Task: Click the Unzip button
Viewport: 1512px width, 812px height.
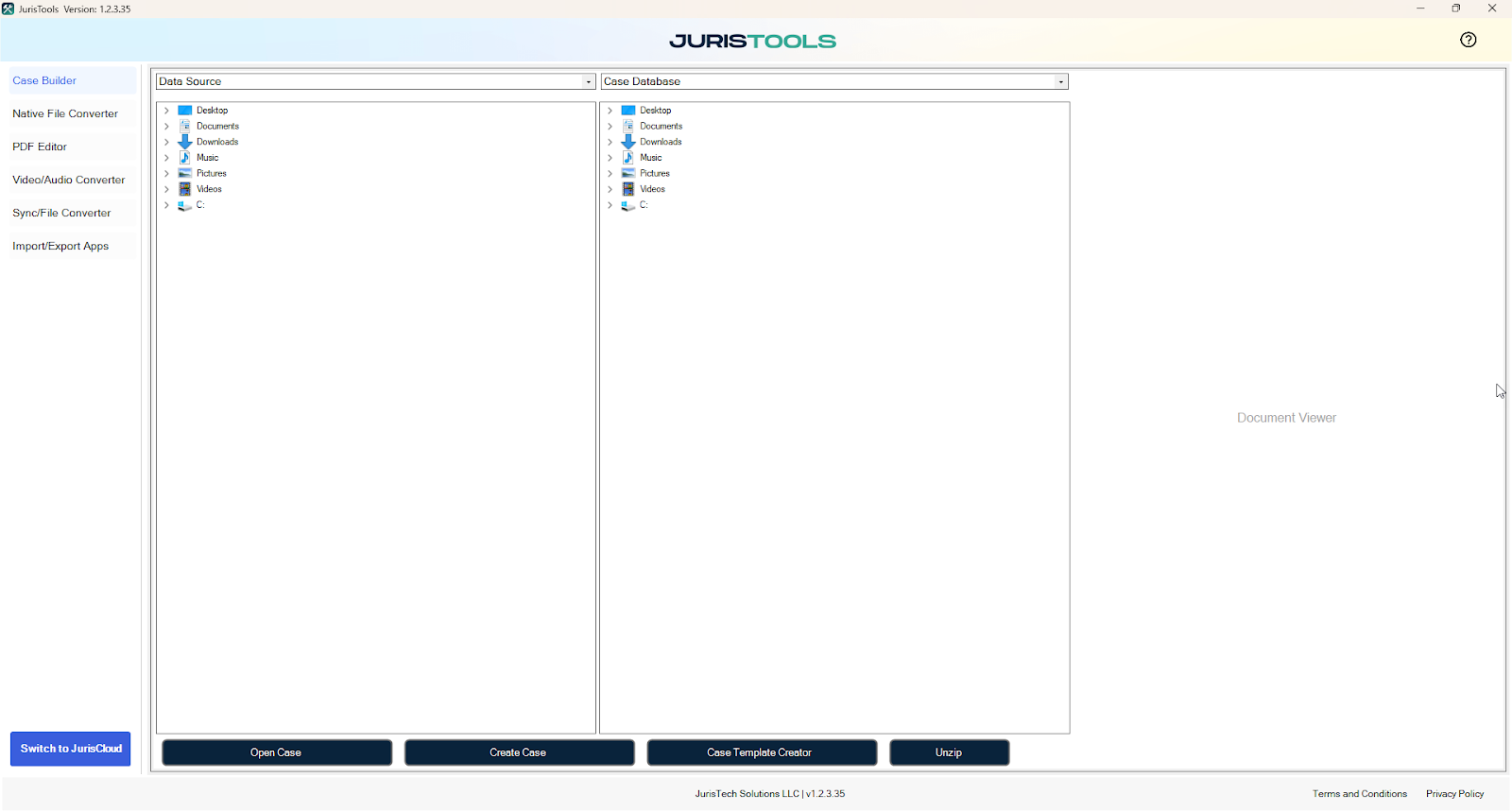Action: (x=949, y=752)
